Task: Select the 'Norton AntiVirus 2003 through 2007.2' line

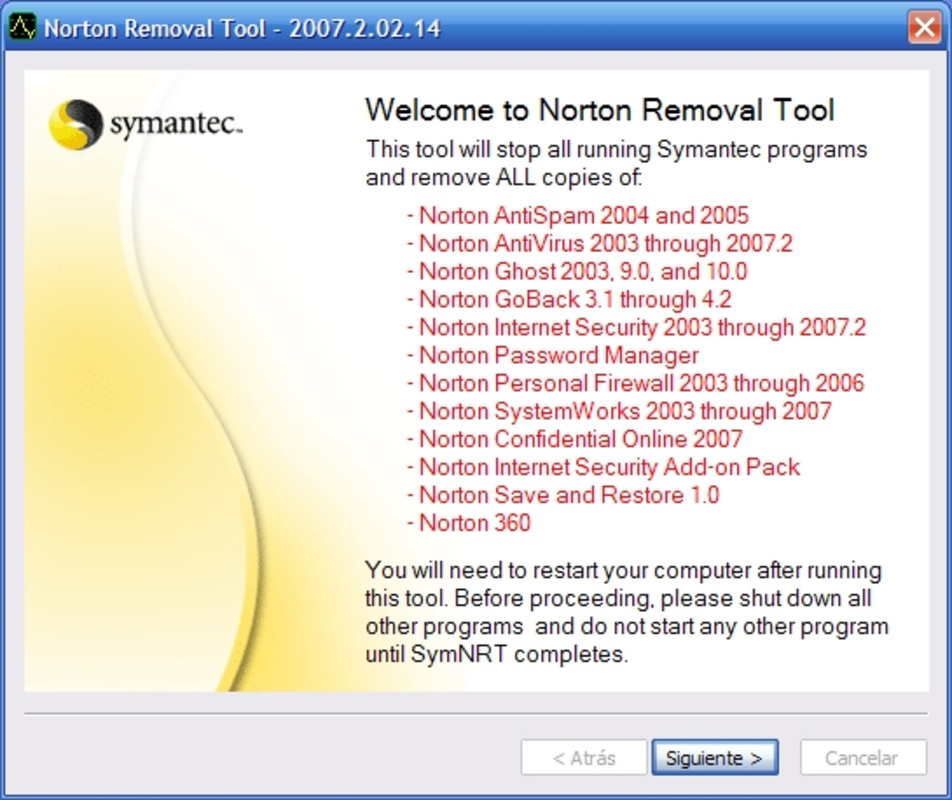Action: 600,243
